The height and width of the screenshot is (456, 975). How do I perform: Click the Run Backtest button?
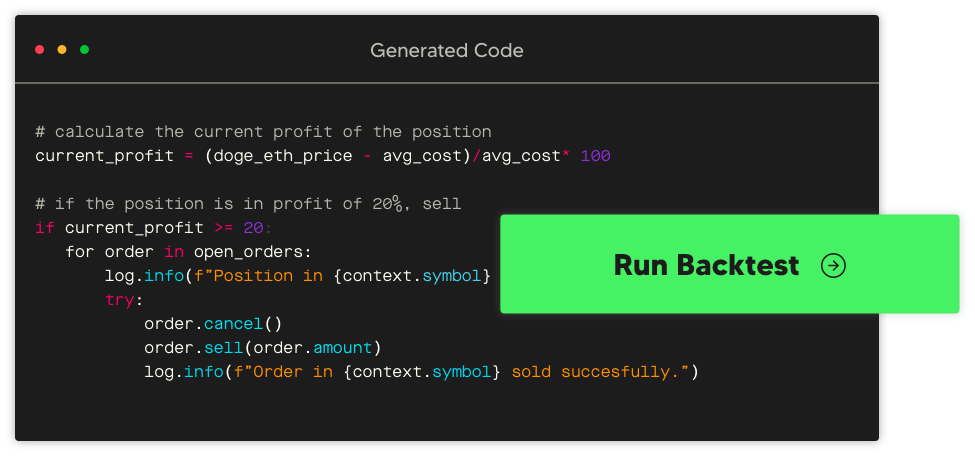tap(705, 265)
